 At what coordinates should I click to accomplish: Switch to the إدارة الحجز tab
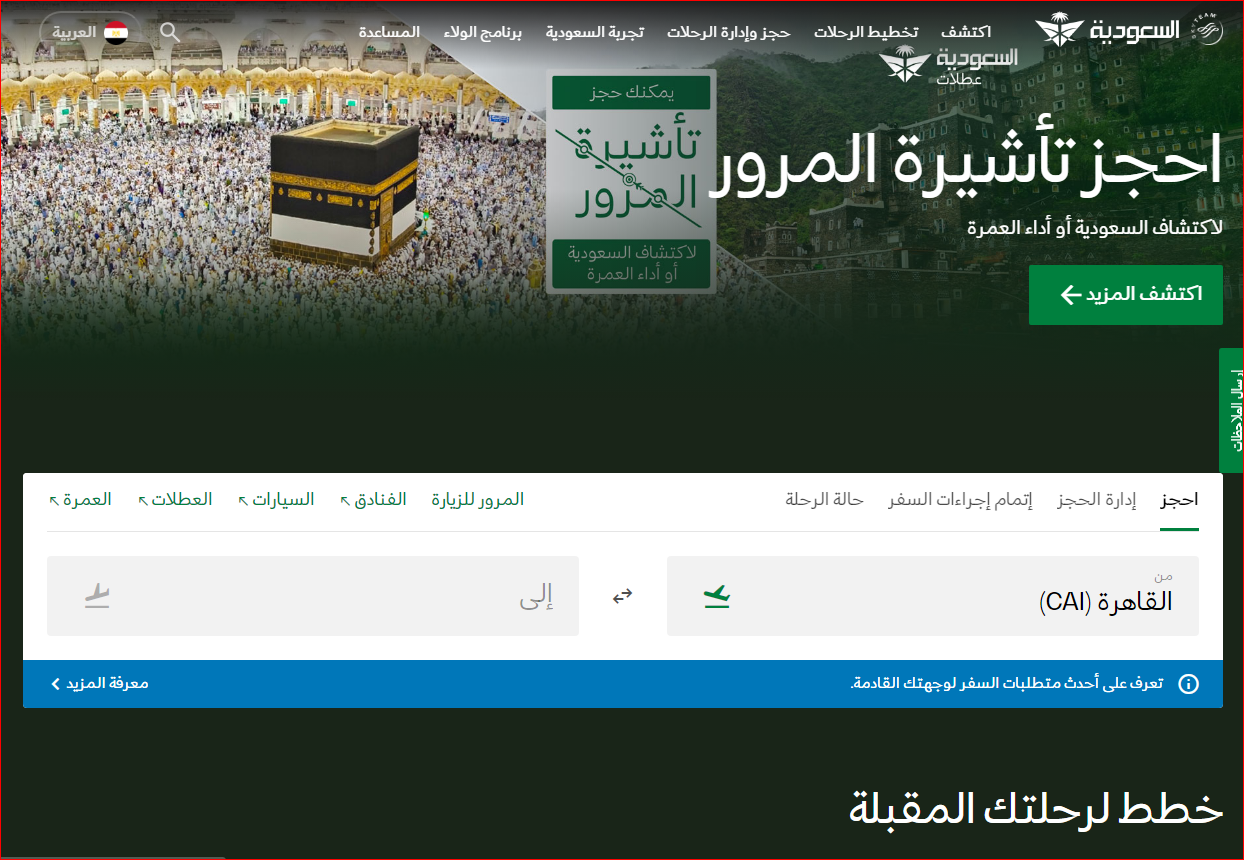click(1097, 499)
